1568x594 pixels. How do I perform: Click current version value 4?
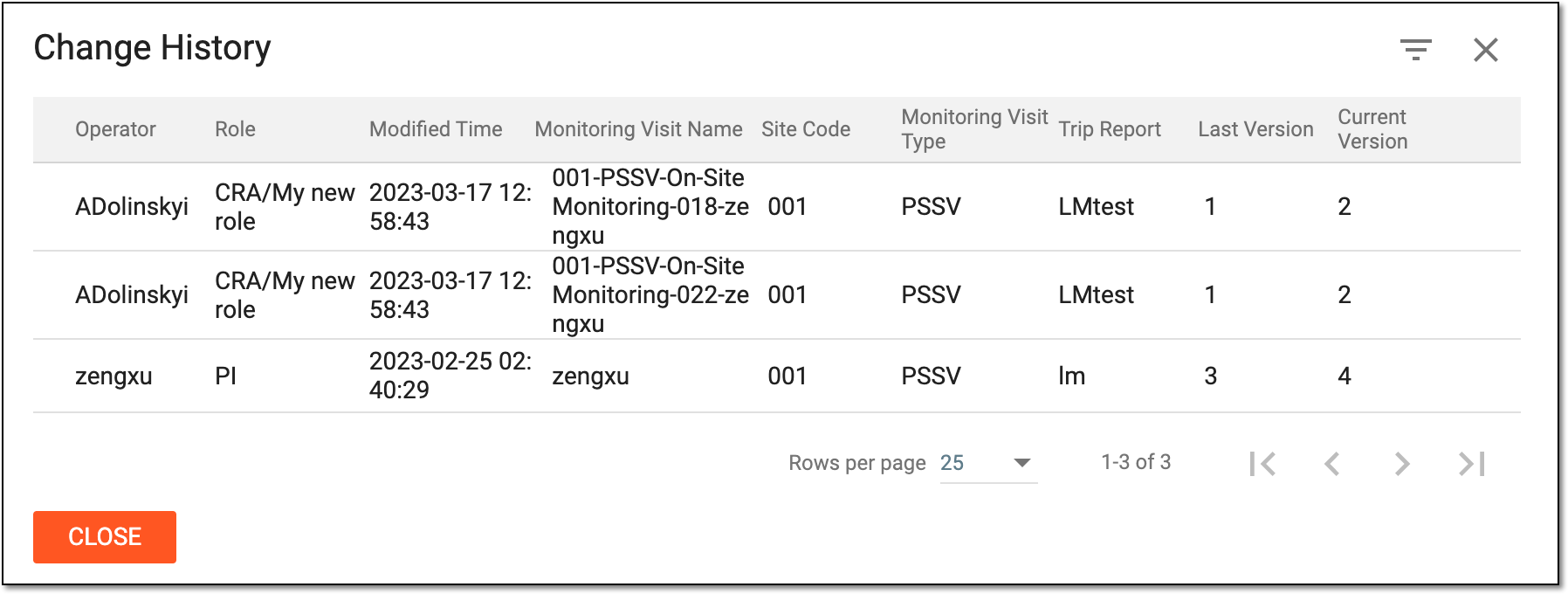click(1344, 376)
